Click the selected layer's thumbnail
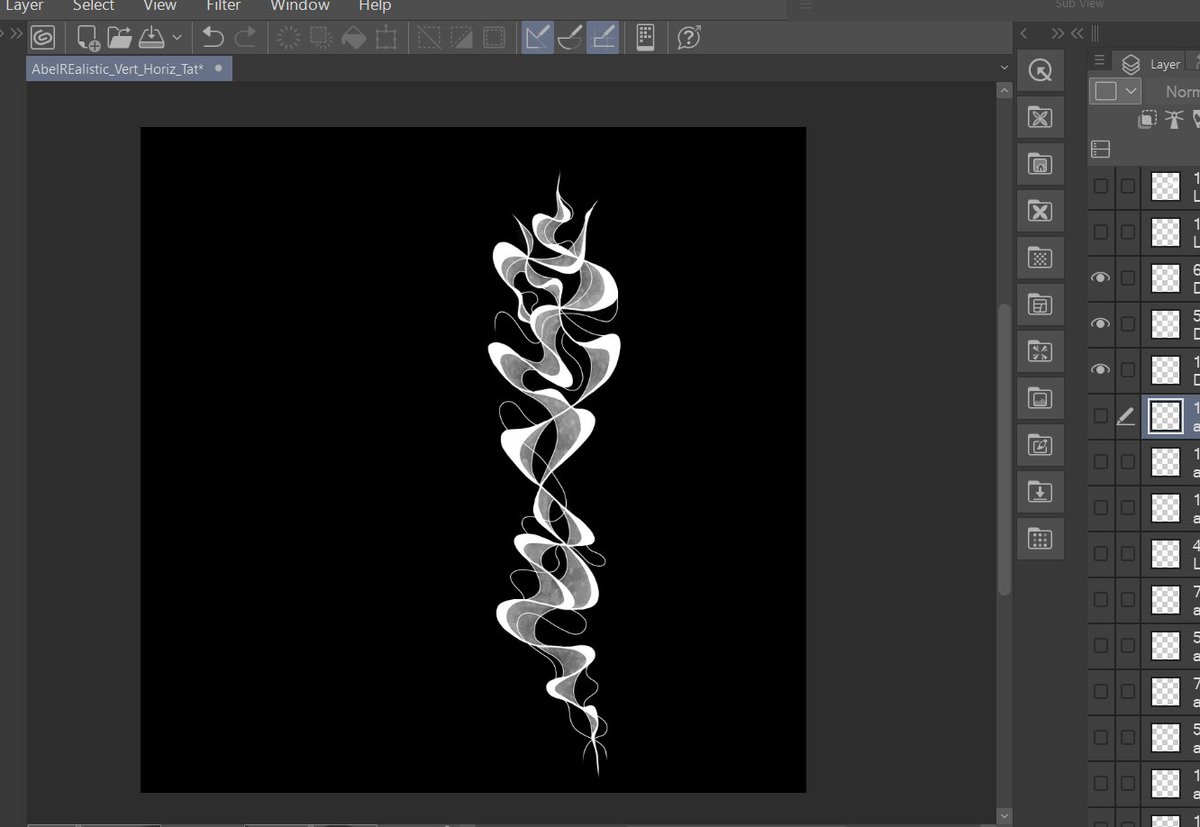Screen dimensions: 1200x827 (1166, 416)
